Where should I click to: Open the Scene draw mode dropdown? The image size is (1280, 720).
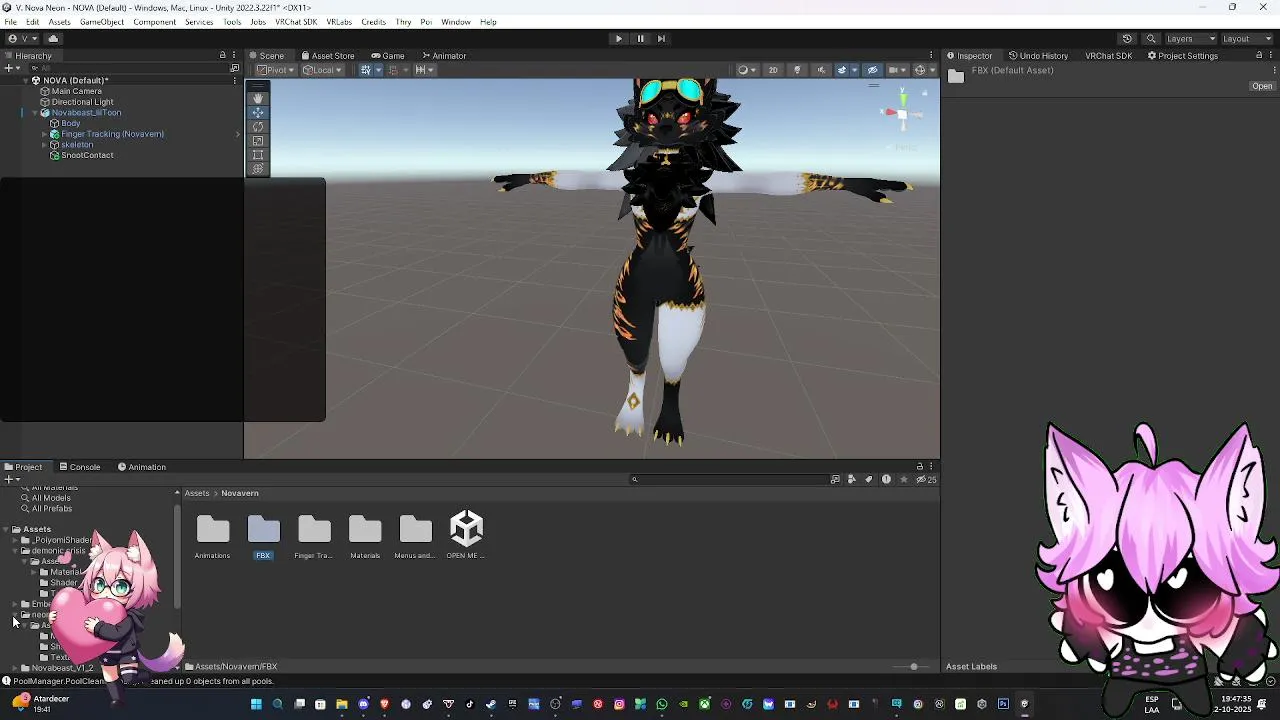pyautogui.click(x=746, y=70)
